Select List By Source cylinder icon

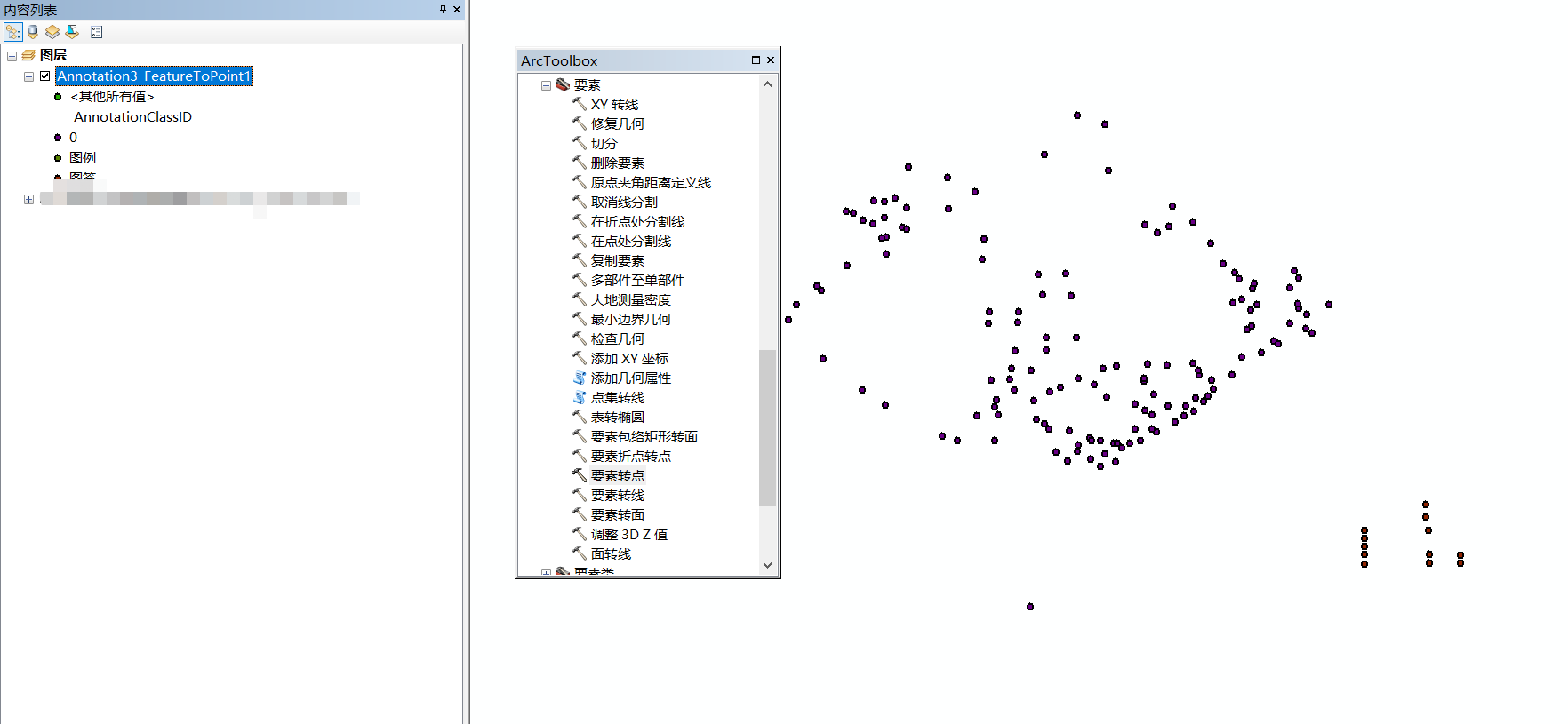(x=33, y=32)
